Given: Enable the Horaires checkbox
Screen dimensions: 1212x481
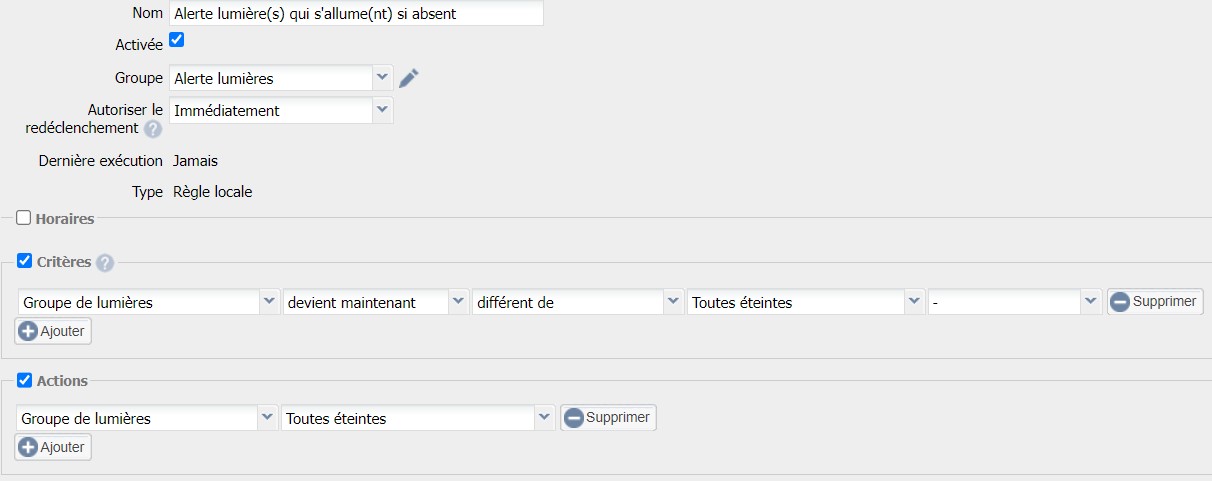Looking at the screenshot, I should (24, 217).
